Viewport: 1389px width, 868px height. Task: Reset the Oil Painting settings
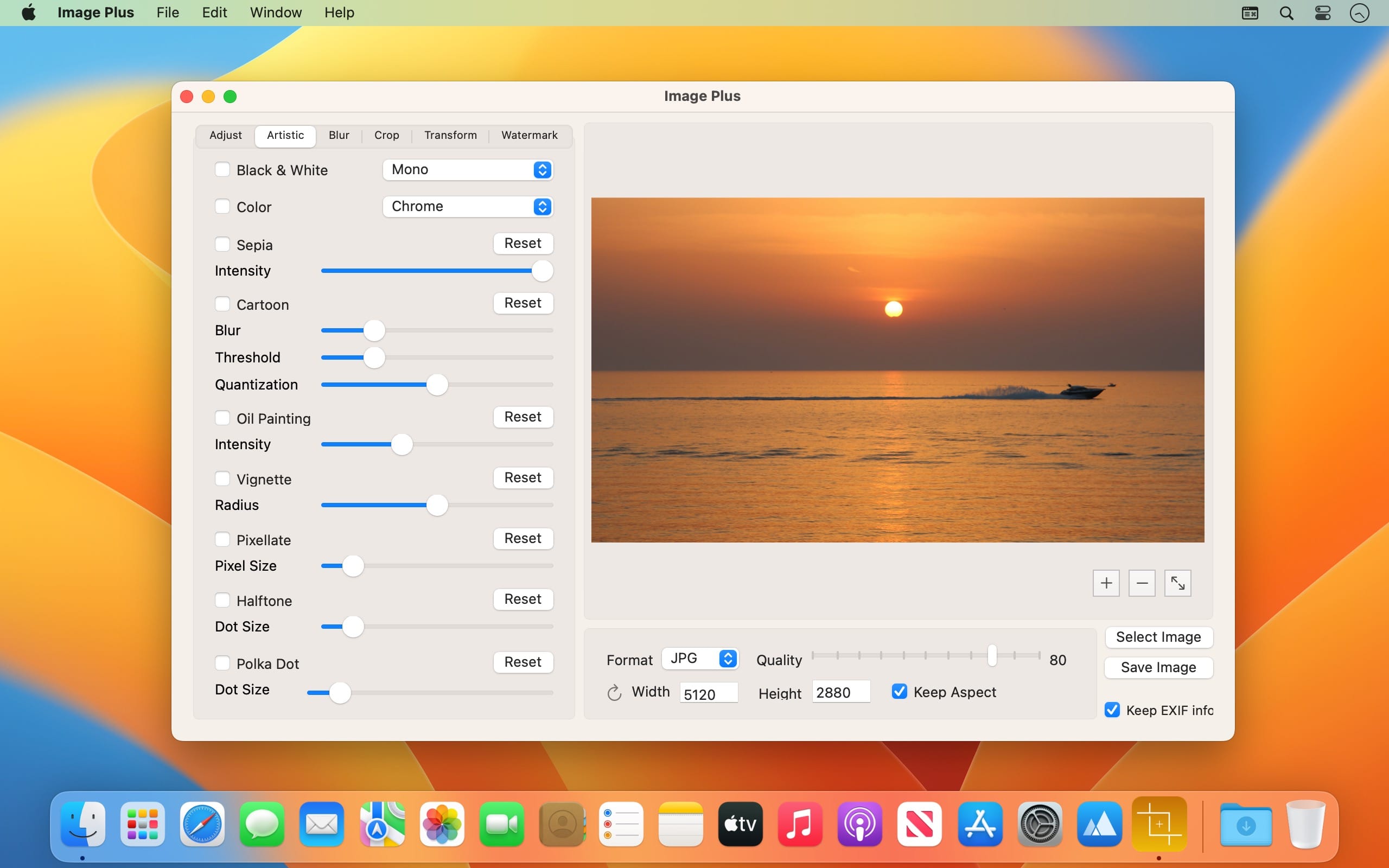pos(523,417)
